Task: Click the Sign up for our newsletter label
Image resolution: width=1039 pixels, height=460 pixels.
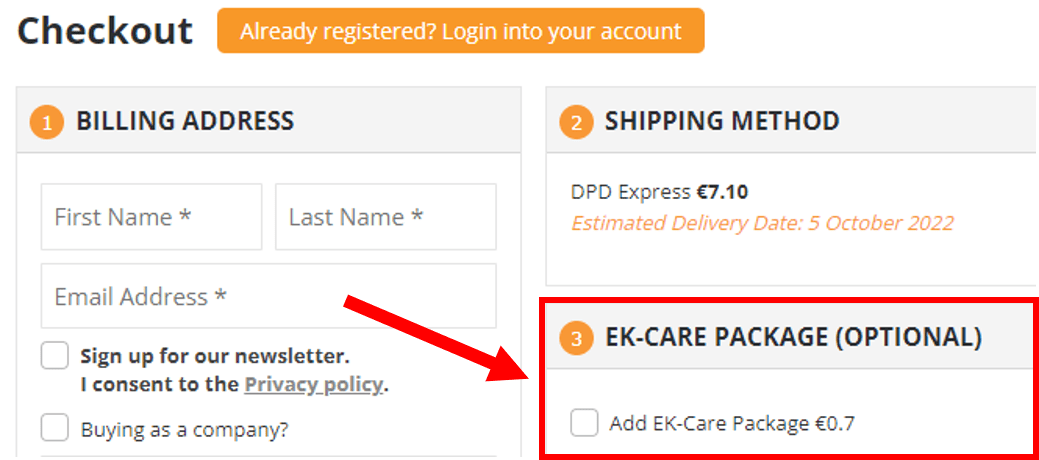Action: 215,357
